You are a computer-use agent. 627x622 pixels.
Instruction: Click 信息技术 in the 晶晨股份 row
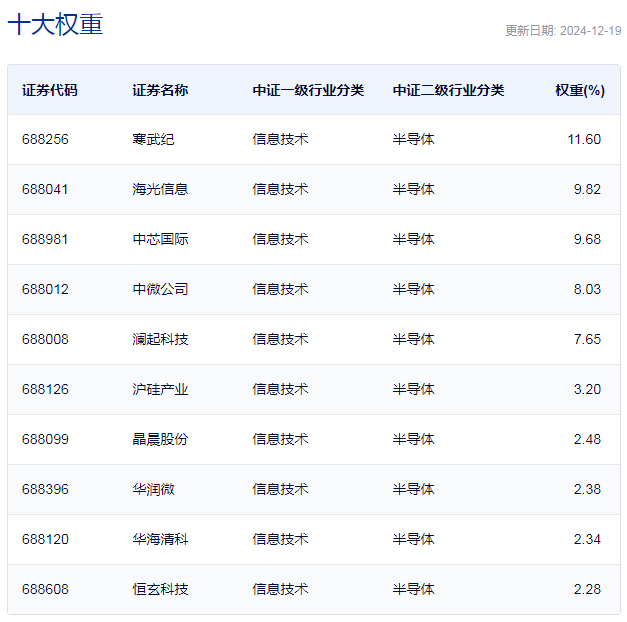(x=280, y=439)
